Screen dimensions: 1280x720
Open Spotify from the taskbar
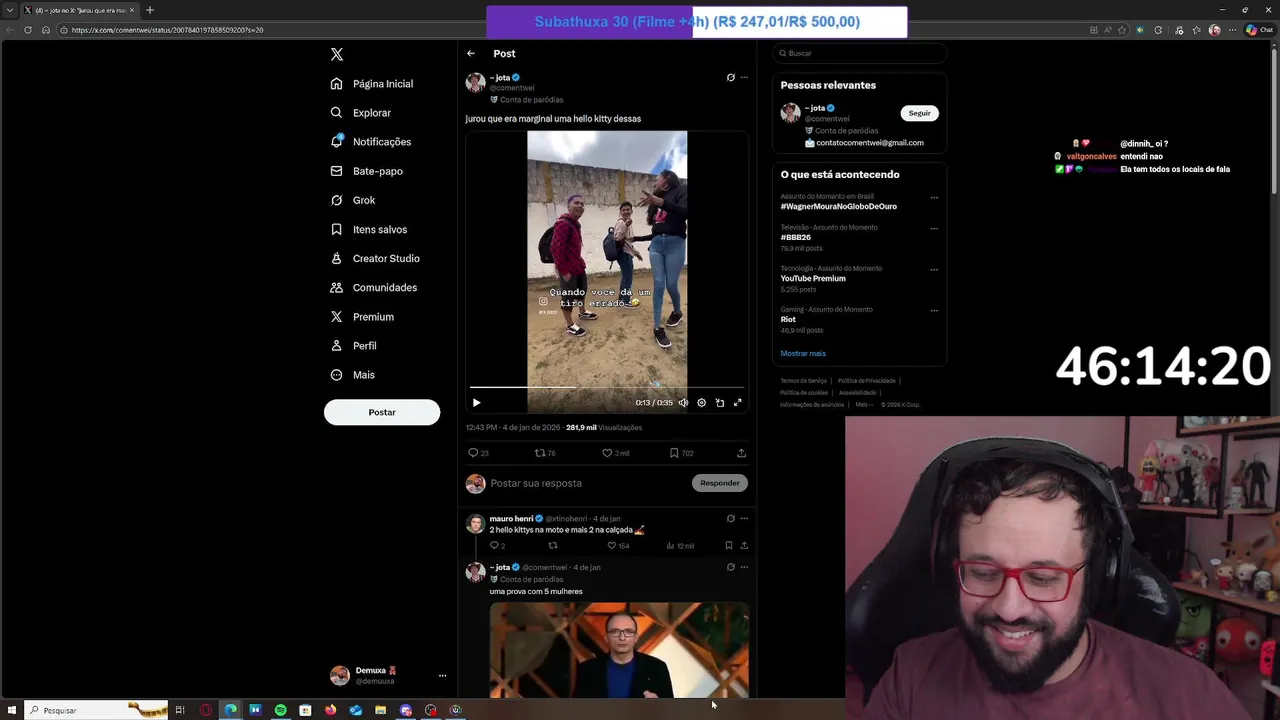pyautogui.click(x=280, y=710)
